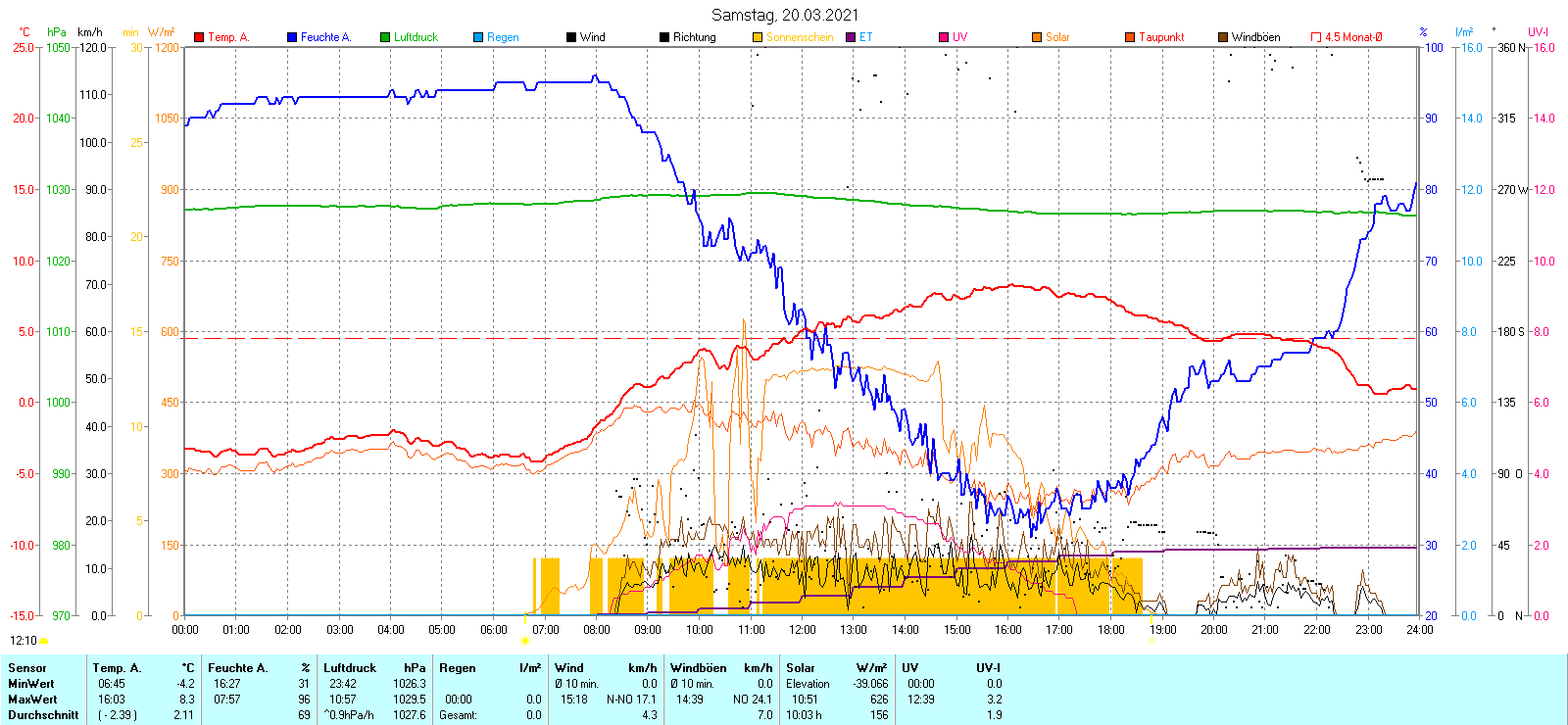The height and width of the screenshot is (725, 1568).
Task: Click the Durchschnitt row label in table
Action: [43, 715]
